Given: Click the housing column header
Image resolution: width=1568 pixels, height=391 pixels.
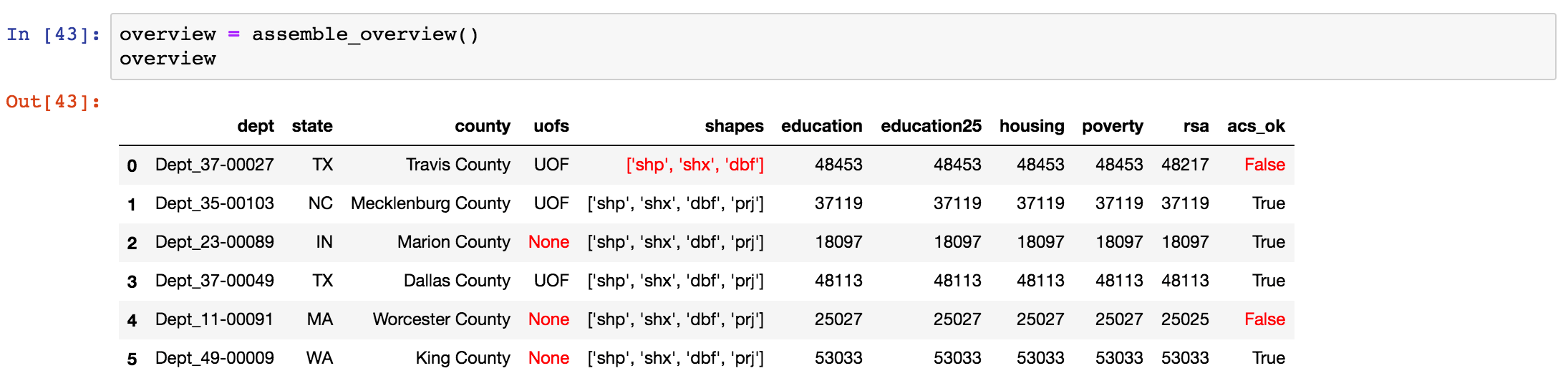Looking at the screenshot, I should pos(1032,126).
